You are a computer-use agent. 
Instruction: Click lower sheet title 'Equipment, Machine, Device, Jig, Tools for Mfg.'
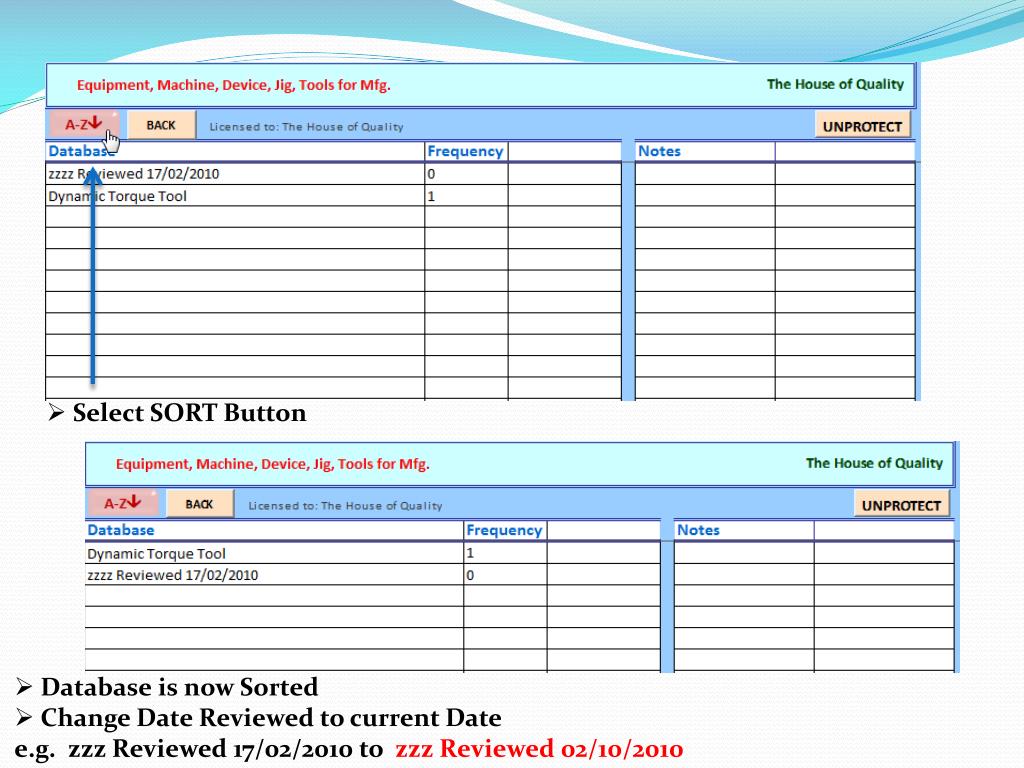pos(272,464)
